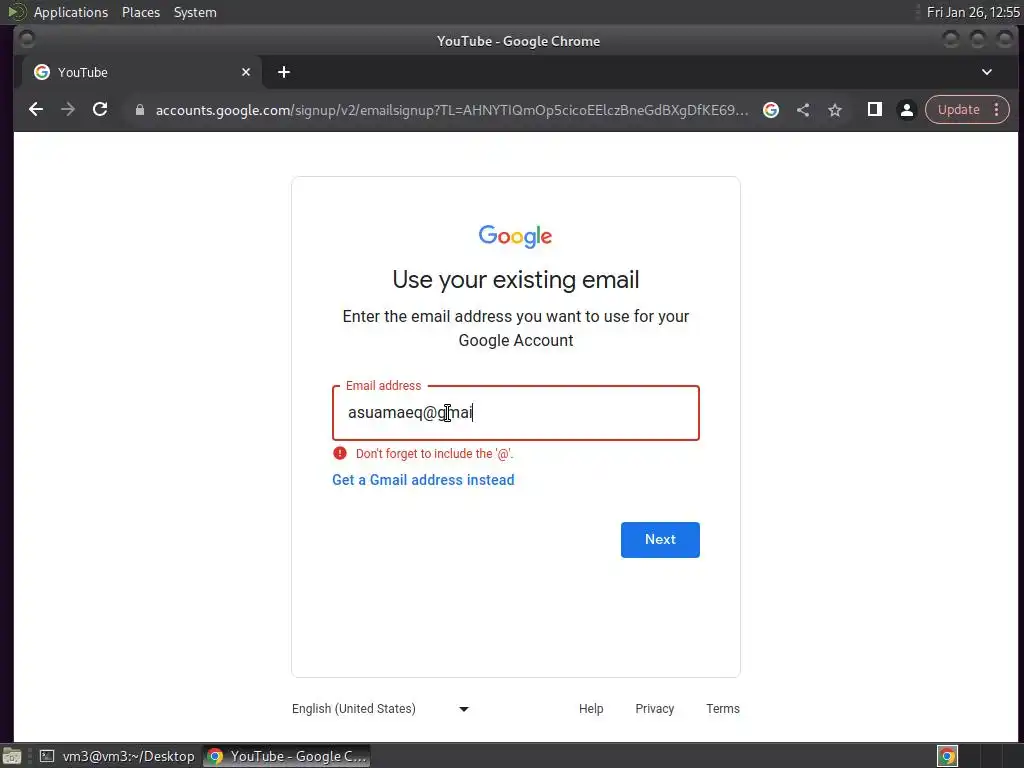
Task: Click the forward navigation arrow
Action: click(x=68, y=110)
